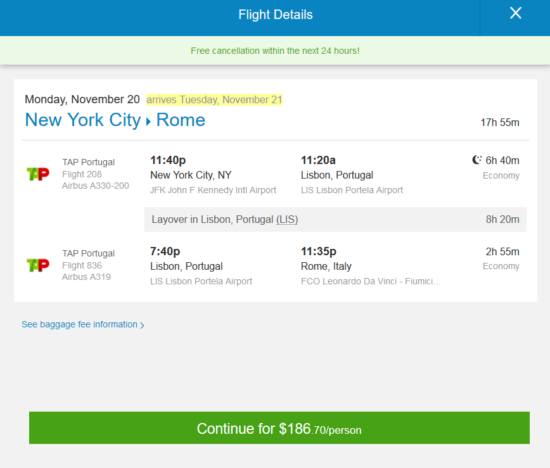Click the Flight Details title
The image size is (550, 468).
click(x=275, y=15)
